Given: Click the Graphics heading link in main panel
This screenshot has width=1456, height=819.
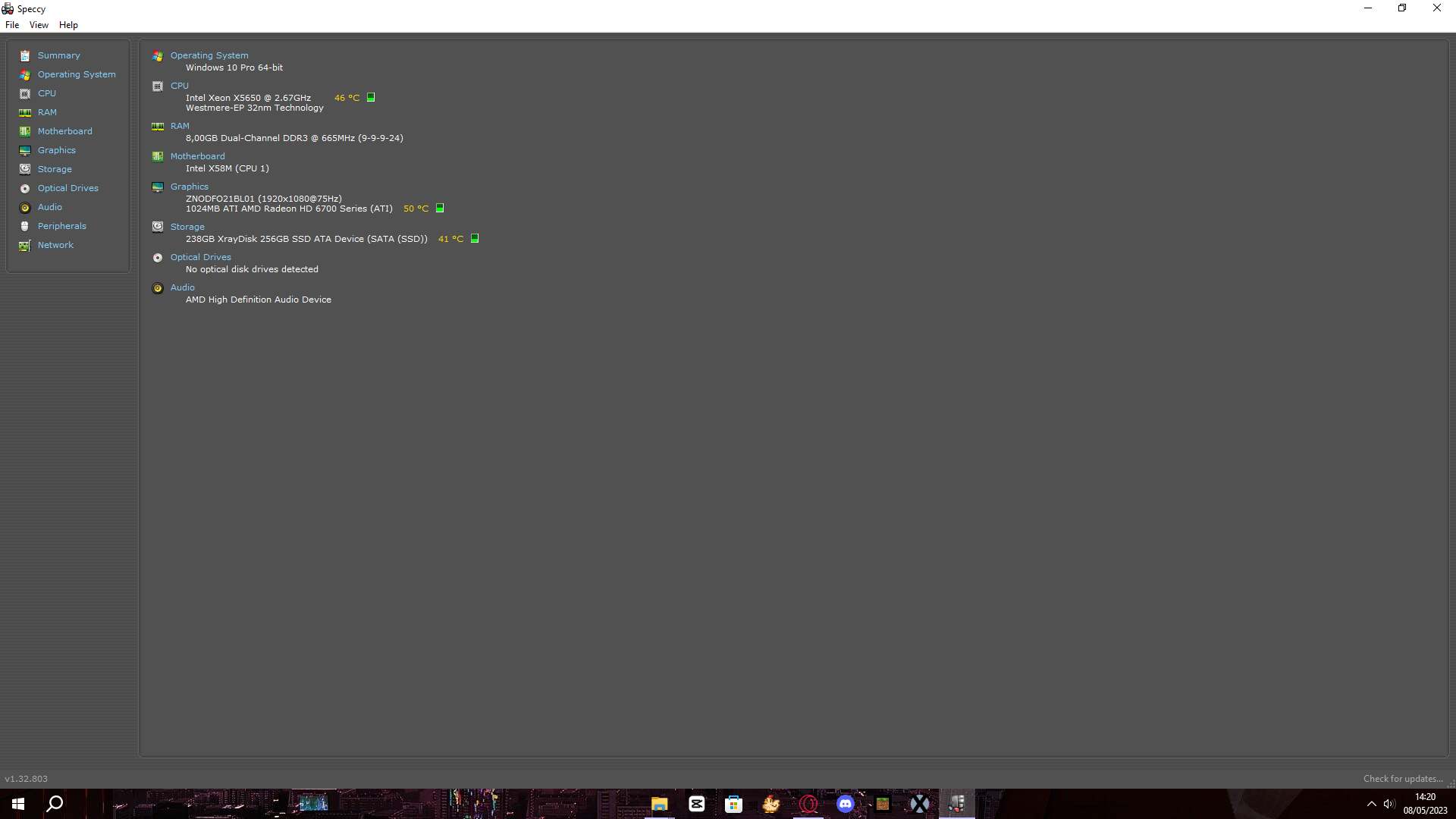Looking at the screenshot, I should [x=190, y=187].
